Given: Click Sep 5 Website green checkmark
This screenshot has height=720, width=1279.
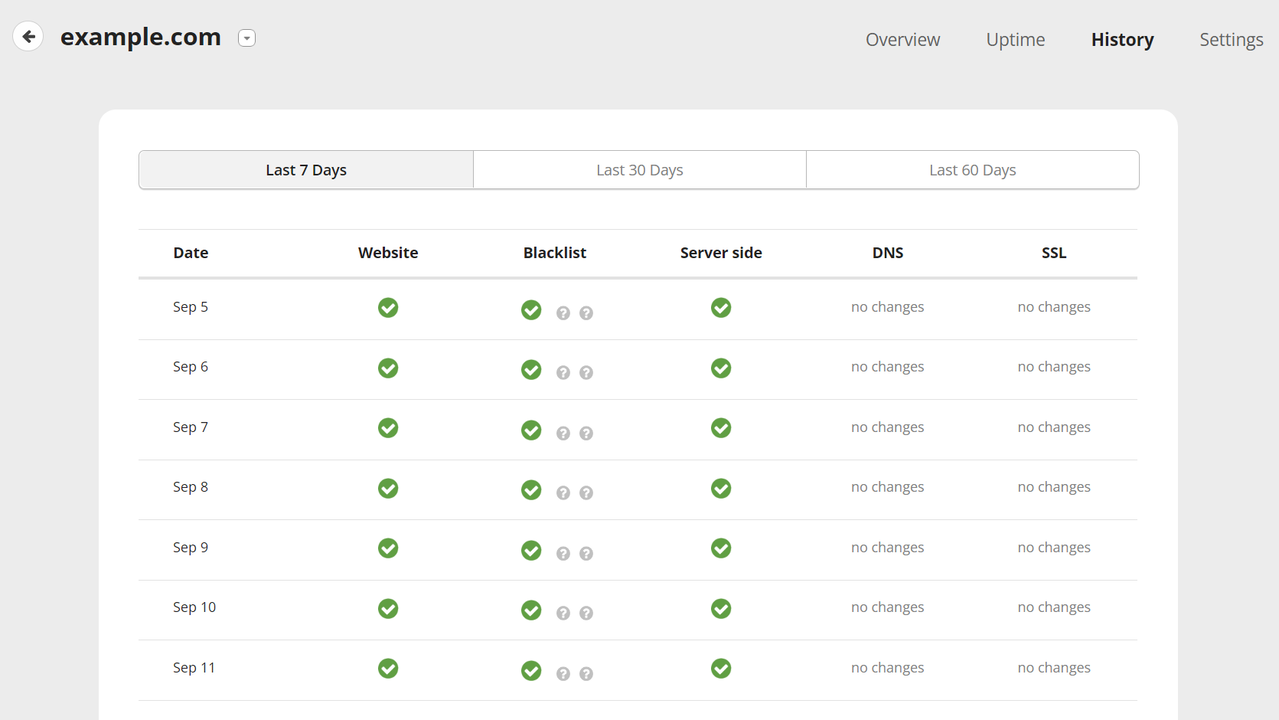Looking at the screenshot, I should [388, 308].
